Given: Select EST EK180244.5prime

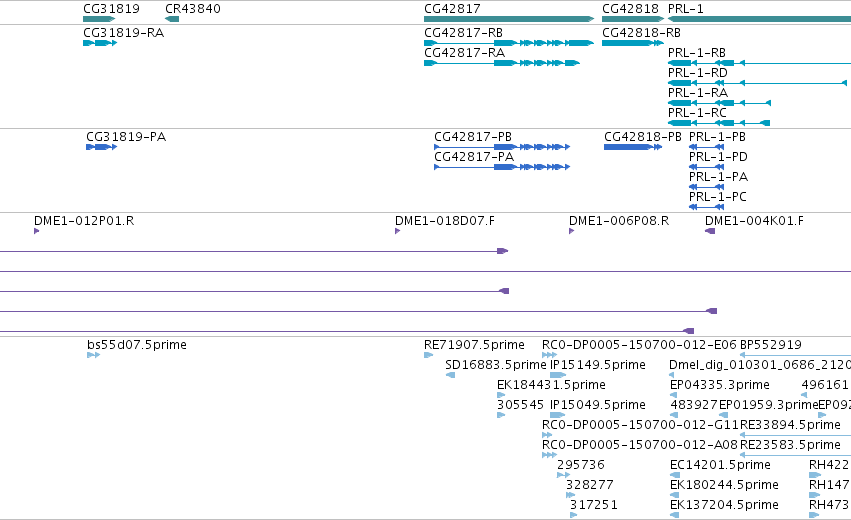Looking at the screenshot, I should (x=675, y=496).
